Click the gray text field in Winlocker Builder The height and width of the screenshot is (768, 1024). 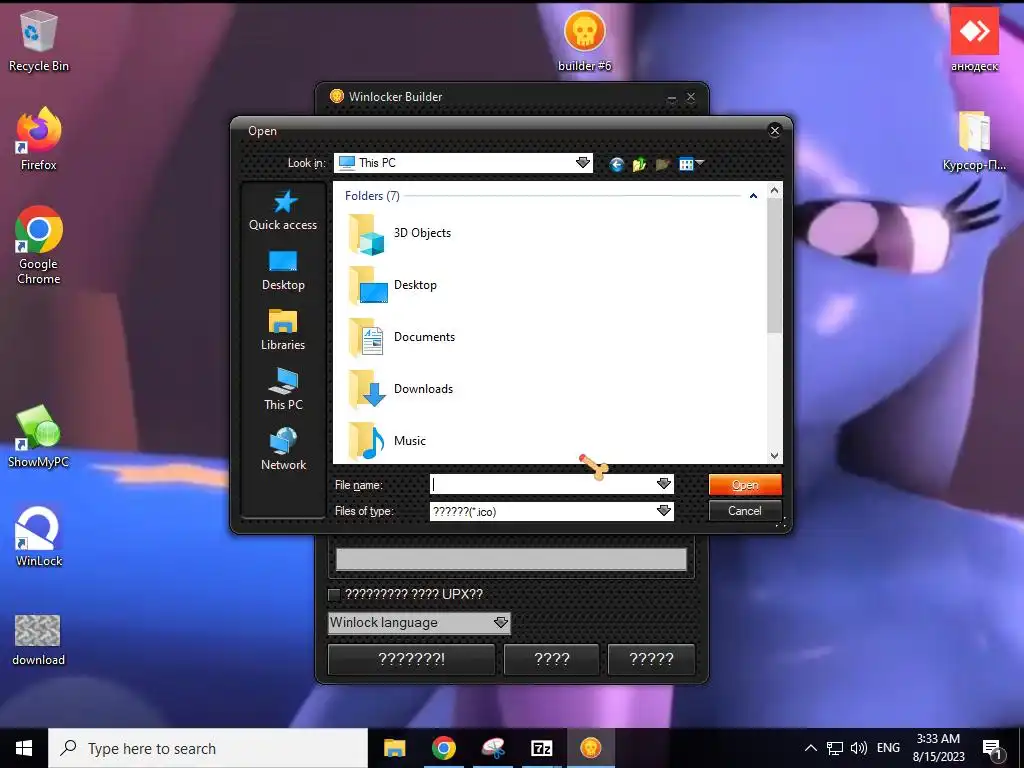coord(511,560)
